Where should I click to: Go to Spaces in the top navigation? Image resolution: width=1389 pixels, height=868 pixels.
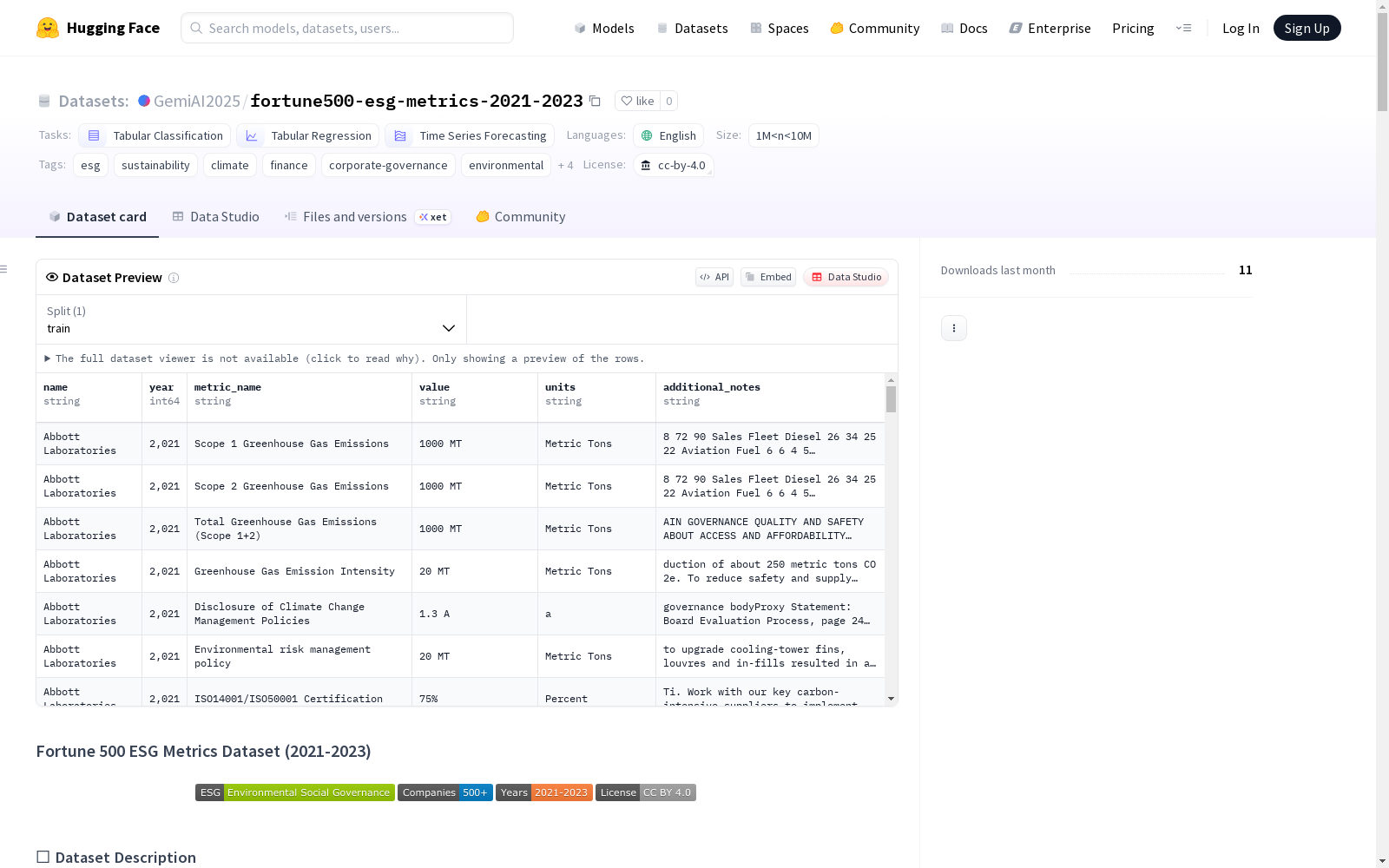click(x=780, y=28)
